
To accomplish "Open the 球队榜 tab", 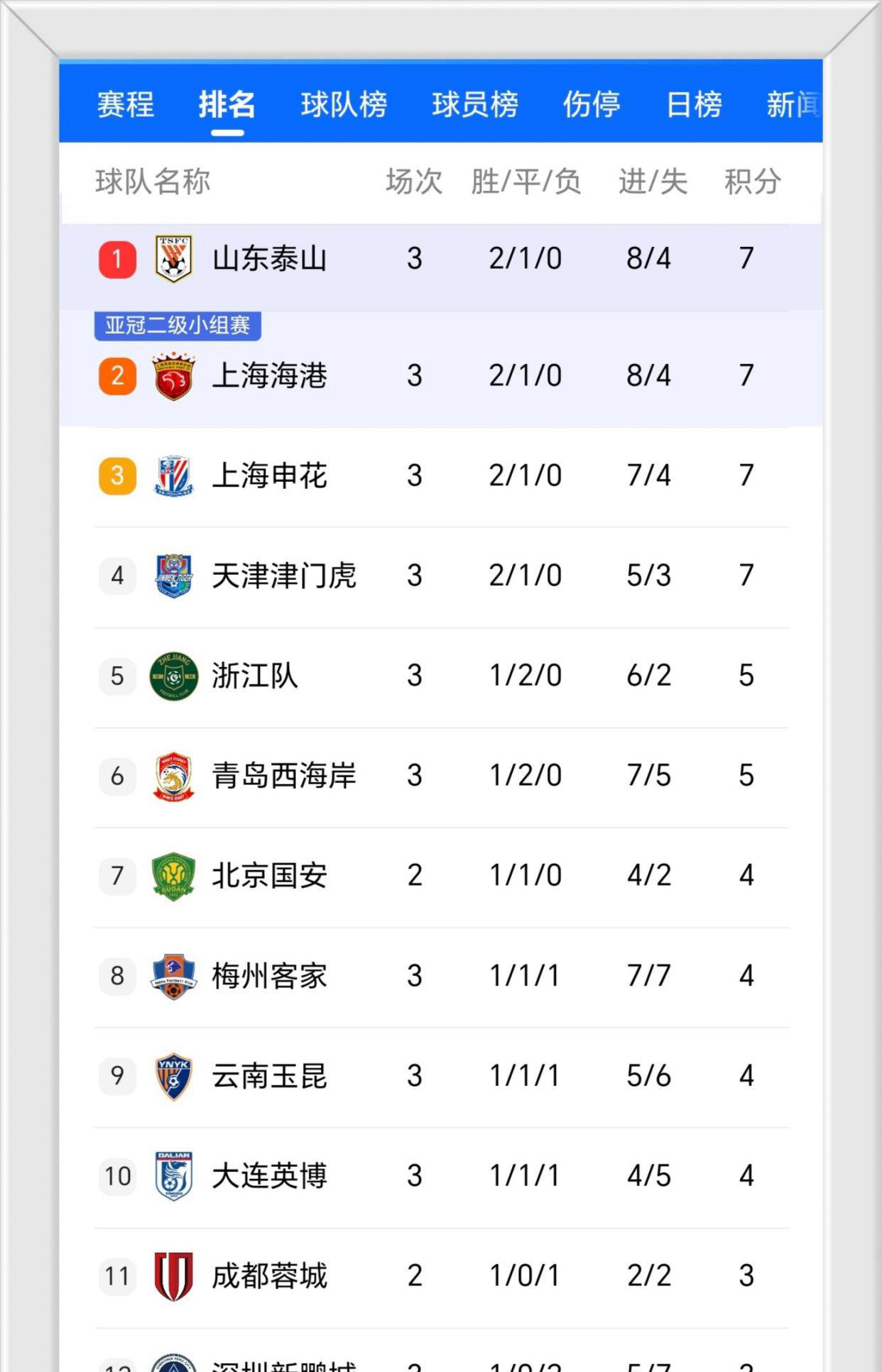I will coord(344,105).
